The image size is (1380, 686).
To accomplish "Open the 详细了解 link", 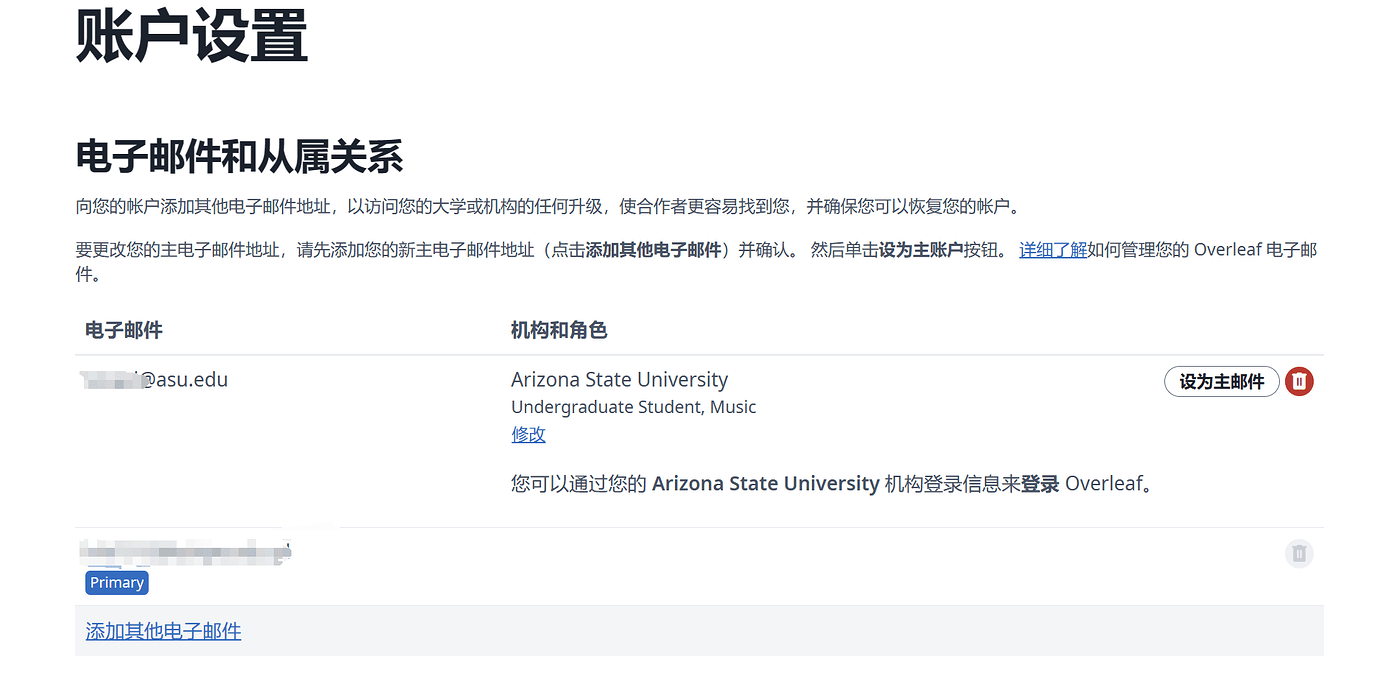I will [x=1053, y=250].
